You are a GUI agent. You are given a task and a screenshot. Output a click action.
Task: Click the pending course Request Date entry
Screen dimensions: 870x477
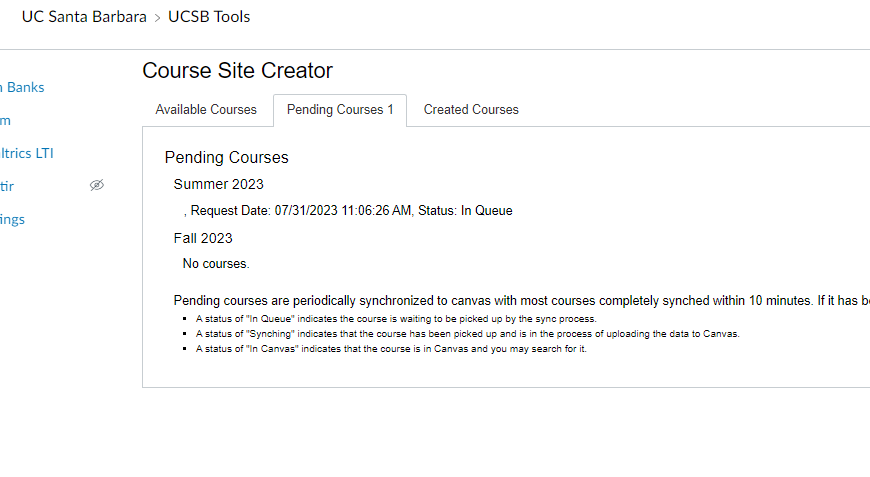click(x=348, y=211)
